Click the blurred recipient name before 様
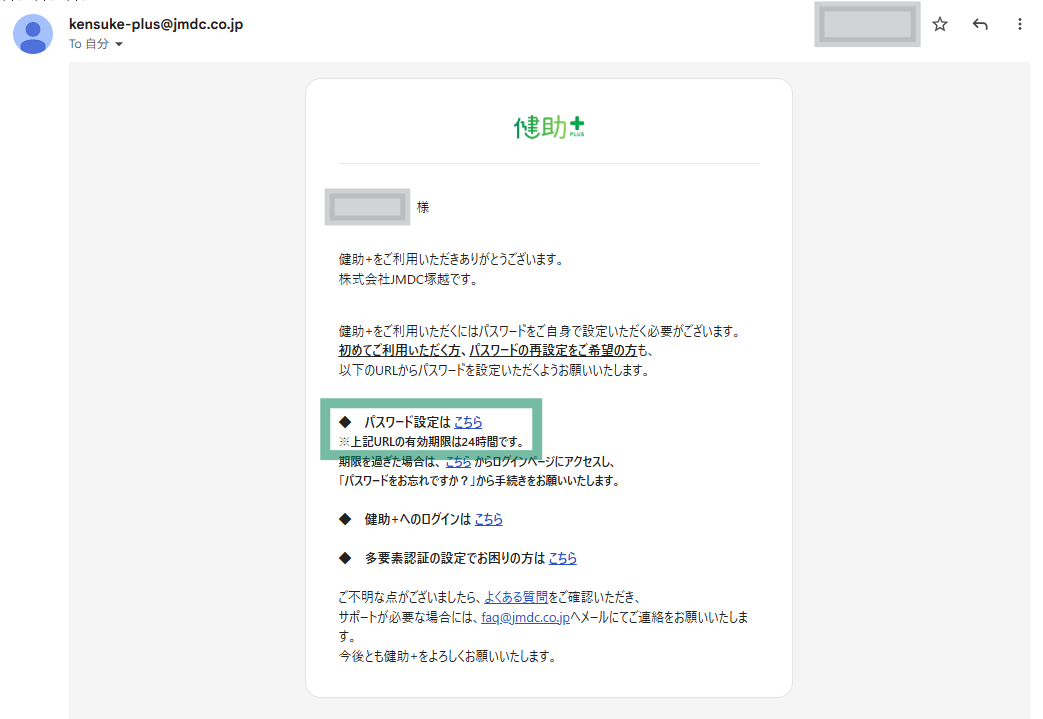This screenshot has width=1043, height=719. pyautogui.click(x=368, y=207)
